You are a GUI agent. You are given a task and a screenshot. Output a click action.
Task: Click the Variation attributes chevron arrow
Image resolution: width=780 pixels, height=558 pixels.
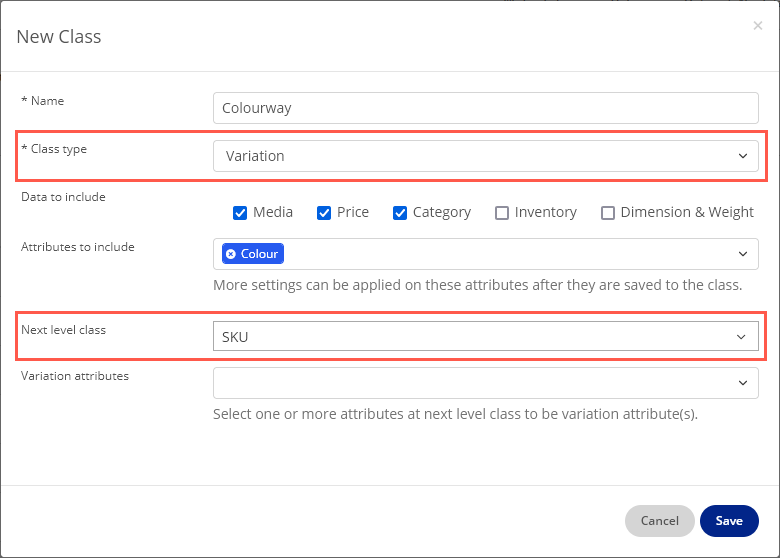742,382
